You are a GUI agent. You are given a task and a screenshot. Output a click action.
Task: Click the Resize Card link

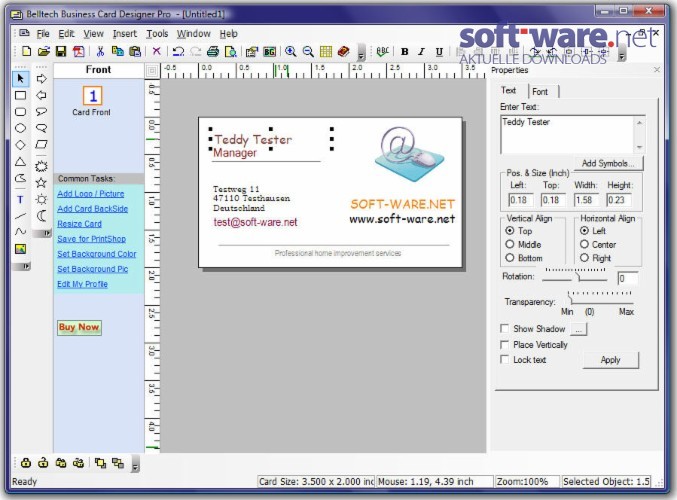click(79, 224)
